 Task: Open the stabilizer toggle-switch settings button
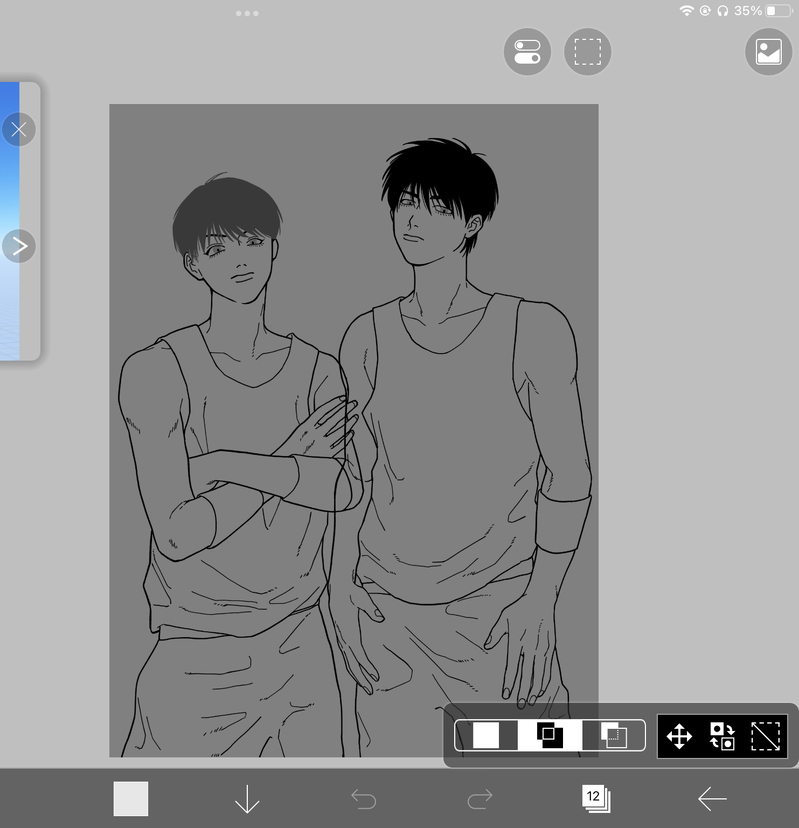(x=527, y=52)
